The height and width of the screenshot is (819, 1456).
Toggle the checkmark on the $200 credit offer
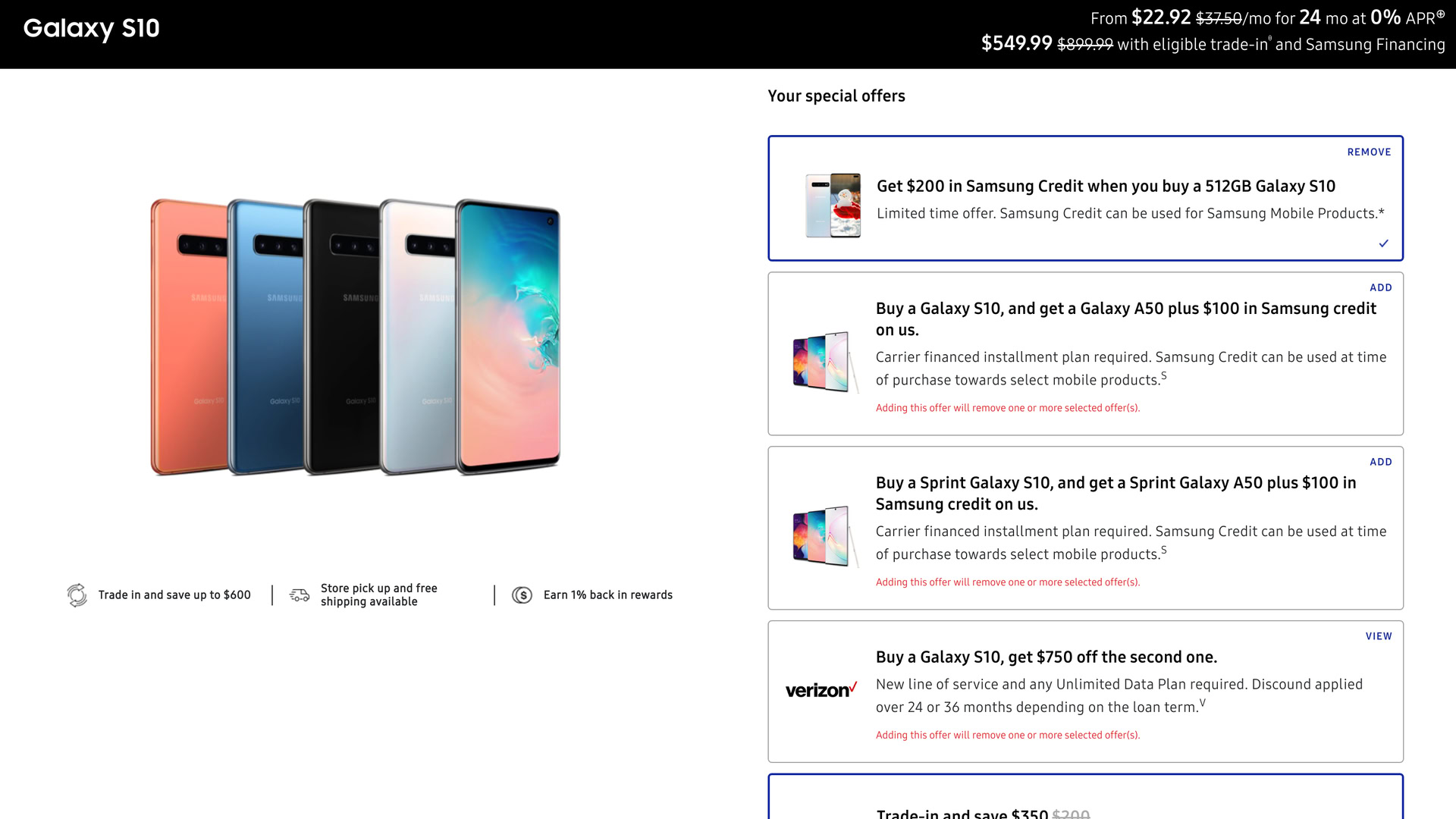pyautogui.click(x=1383, y=243)
